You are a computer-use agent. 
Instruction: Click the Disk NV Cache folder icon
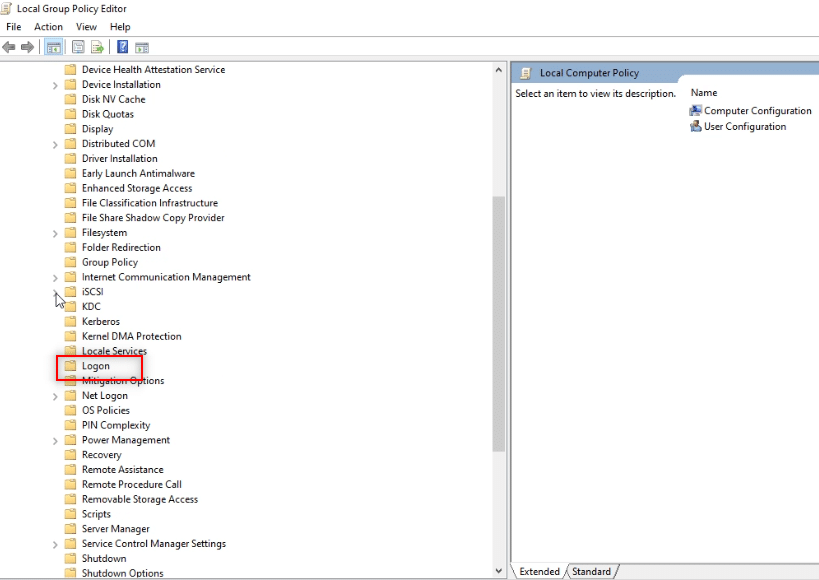click(71, 99)
